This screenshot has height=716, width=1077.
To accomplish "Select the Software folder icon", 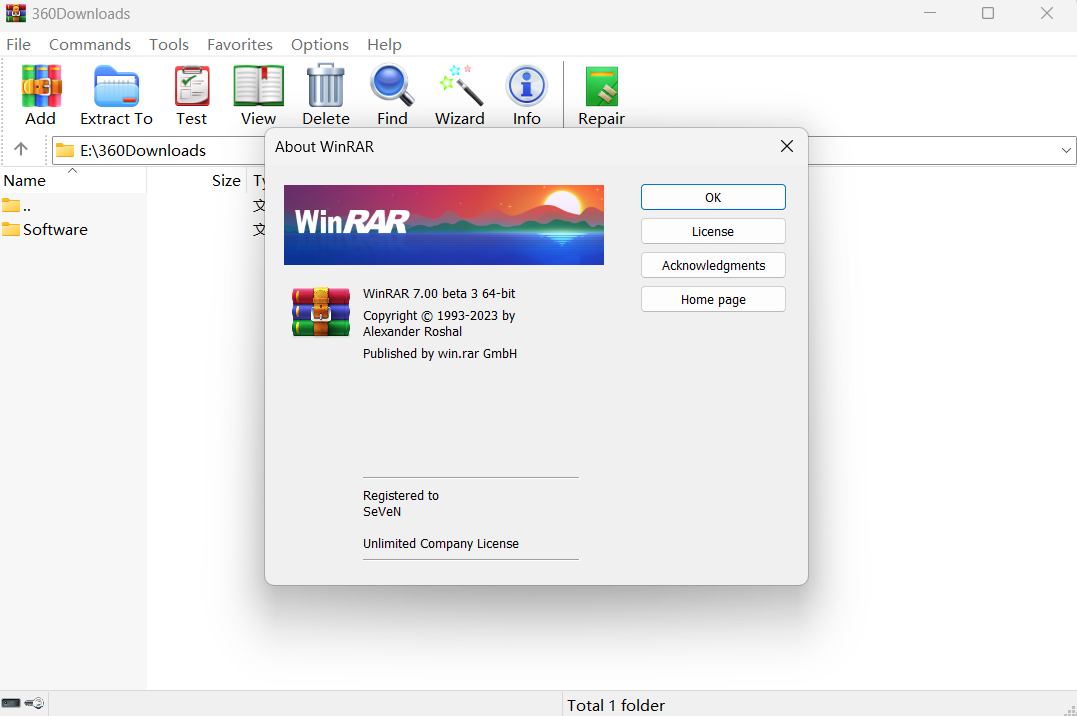I will tap(11, 229).
